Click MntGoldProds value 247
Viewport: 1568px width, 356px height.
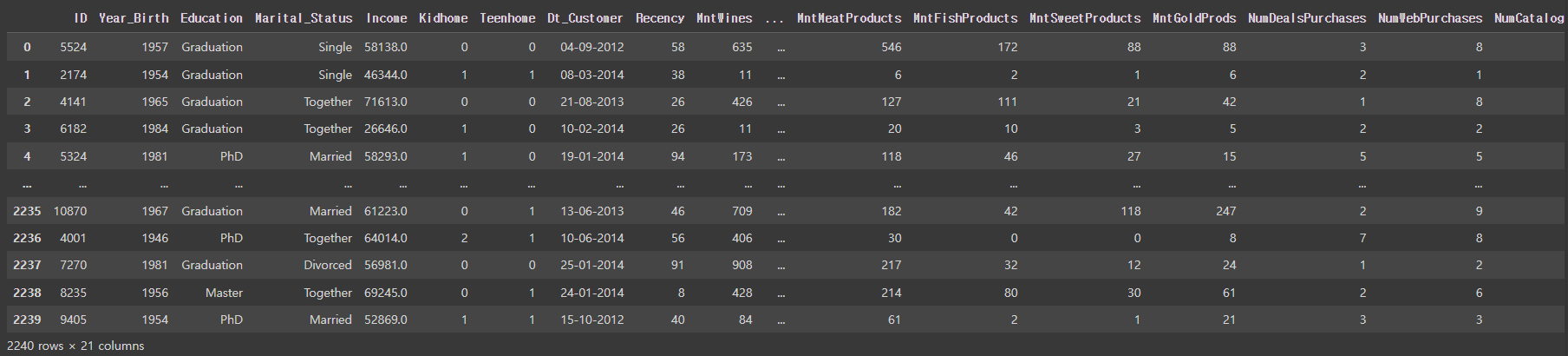point(1226,211)
